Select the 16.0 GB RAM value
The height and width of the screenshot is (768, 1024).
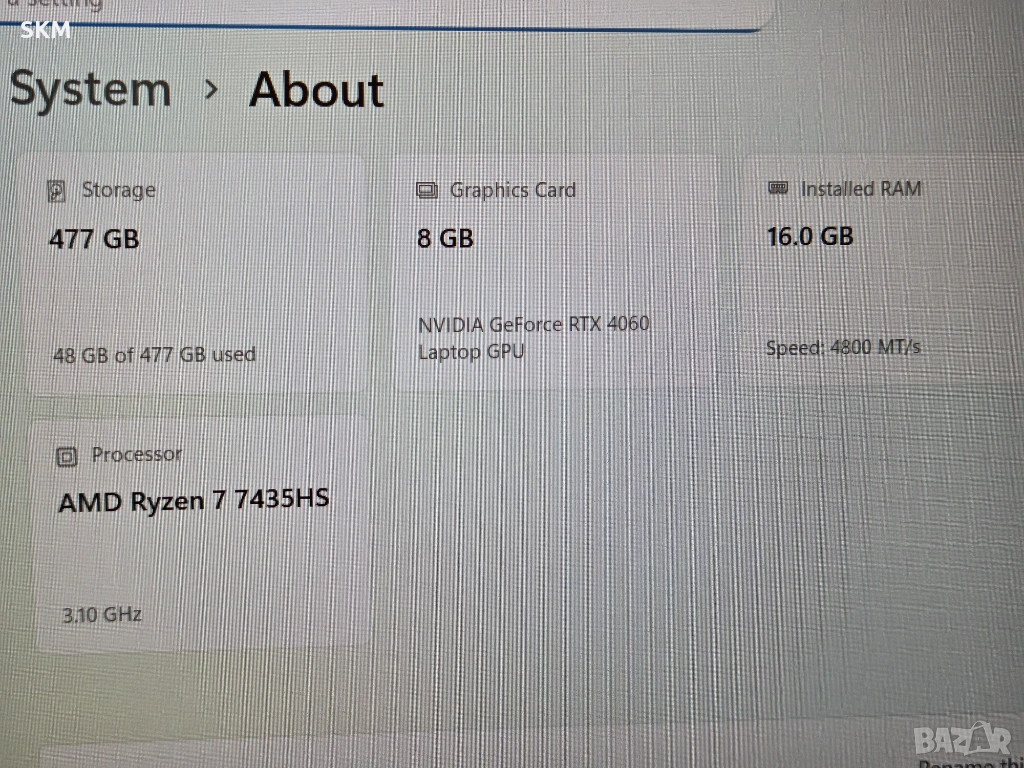pyautogui.click(x=810, y=236)
